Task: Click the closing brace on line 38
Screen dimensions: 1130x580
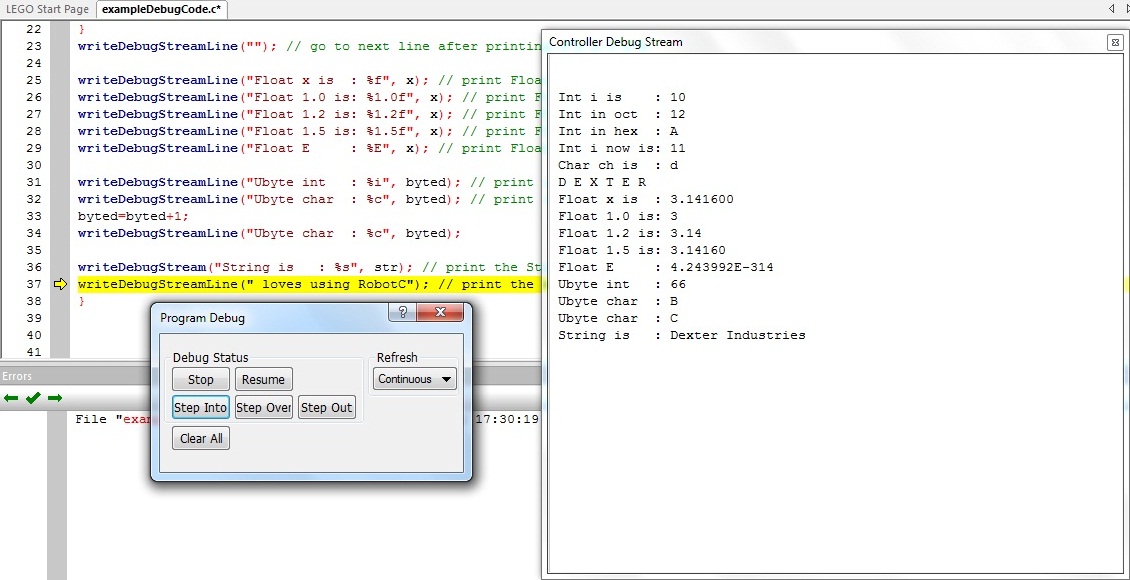Action: click(x=81, y=301)
